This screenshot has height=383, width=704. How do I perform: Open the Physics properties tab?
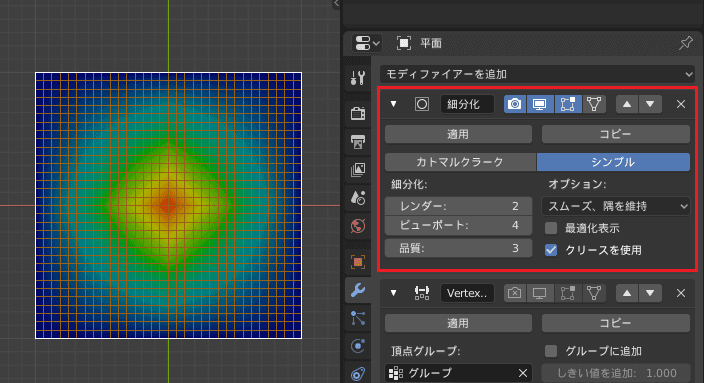(x=358, y=346)
